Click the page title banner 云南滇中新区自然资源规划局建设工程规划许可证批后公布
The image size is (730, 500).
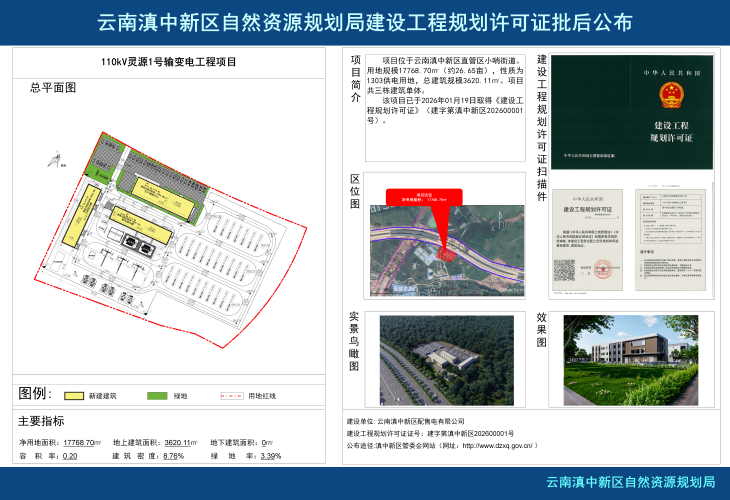click(x=365, y=22)
